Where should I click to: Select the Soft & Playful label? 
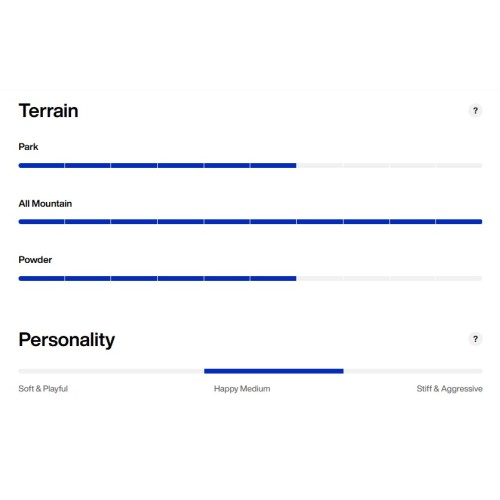coord(43,389)
